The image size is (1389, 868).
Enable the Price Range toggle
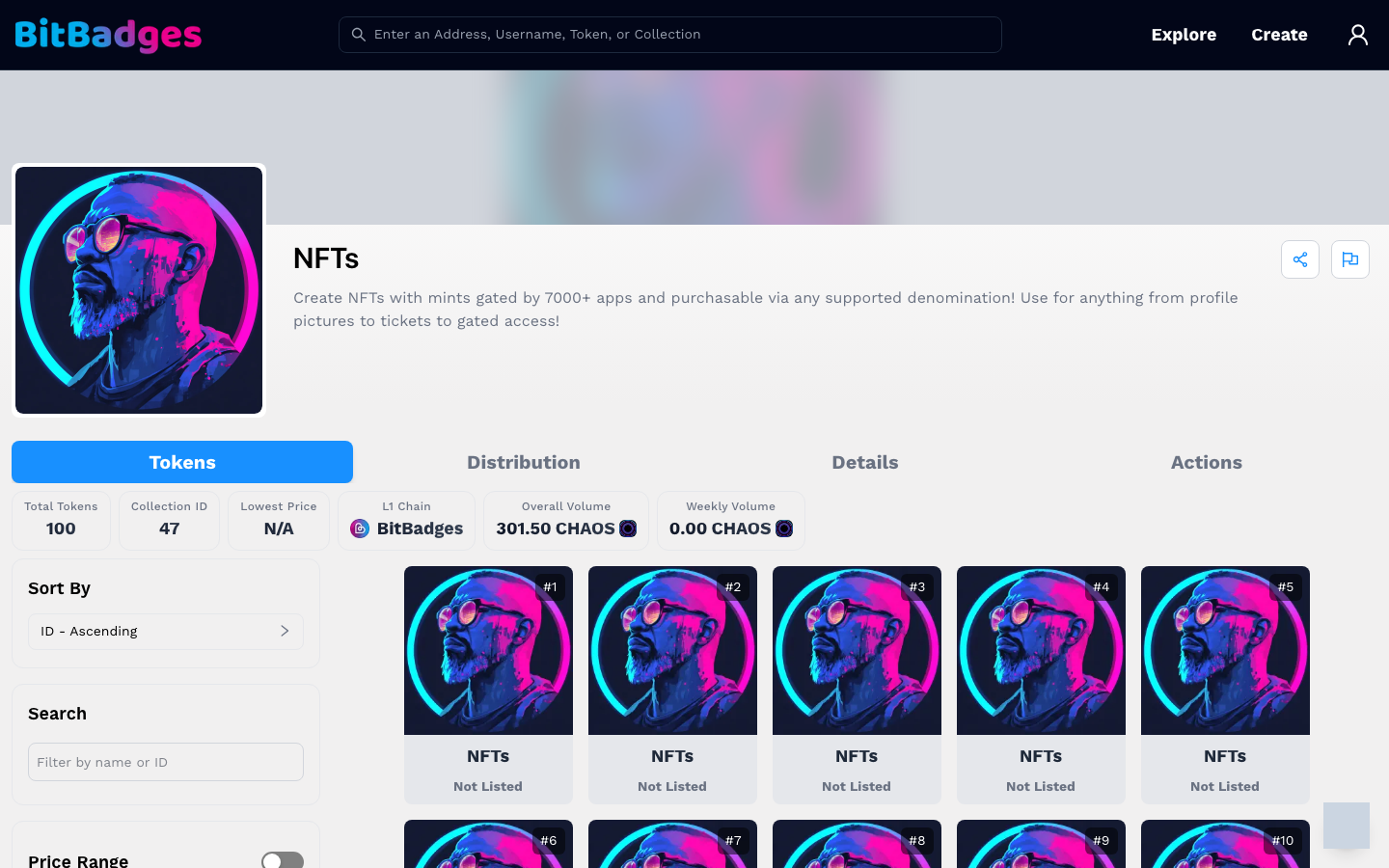coord(283,860)
